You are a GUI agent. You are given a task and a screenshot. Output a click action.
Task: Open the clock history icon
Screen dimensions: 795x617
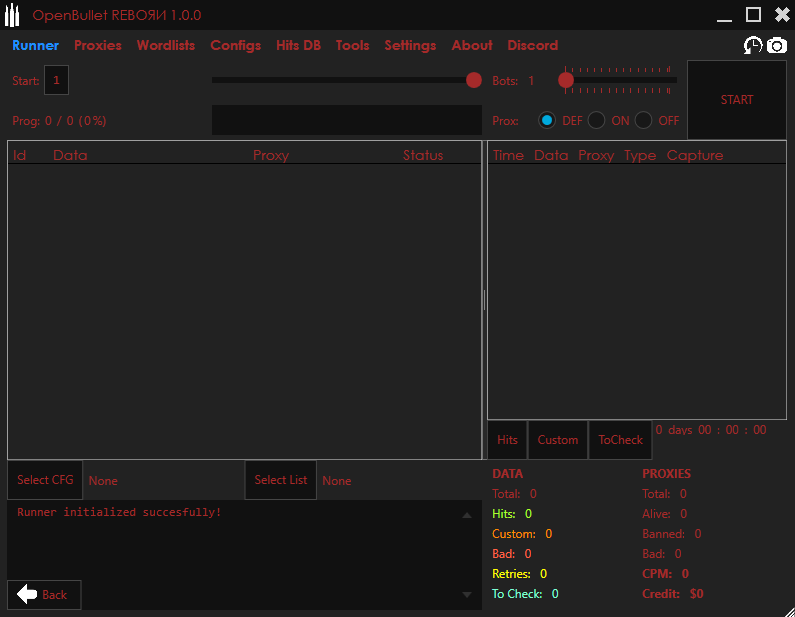coord(753,45)
